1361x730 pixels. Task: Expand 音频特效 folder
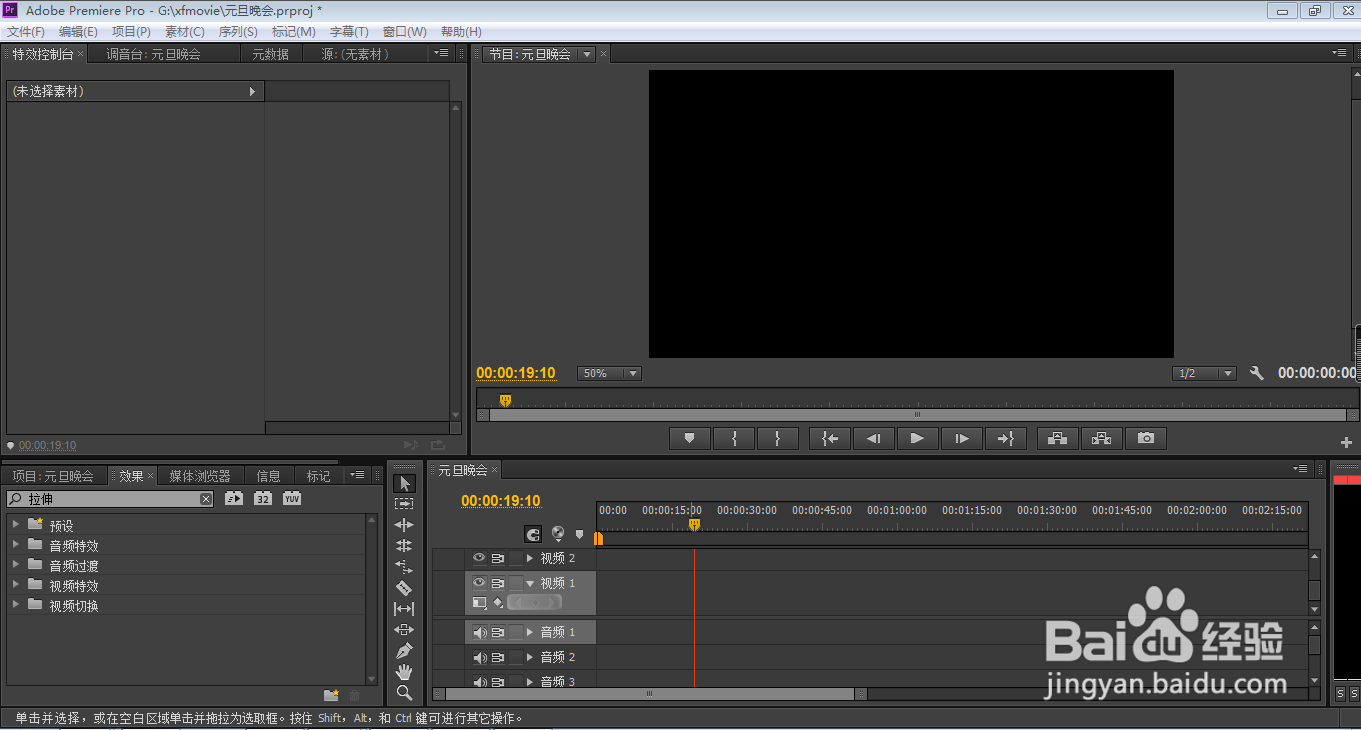[16, 545]
